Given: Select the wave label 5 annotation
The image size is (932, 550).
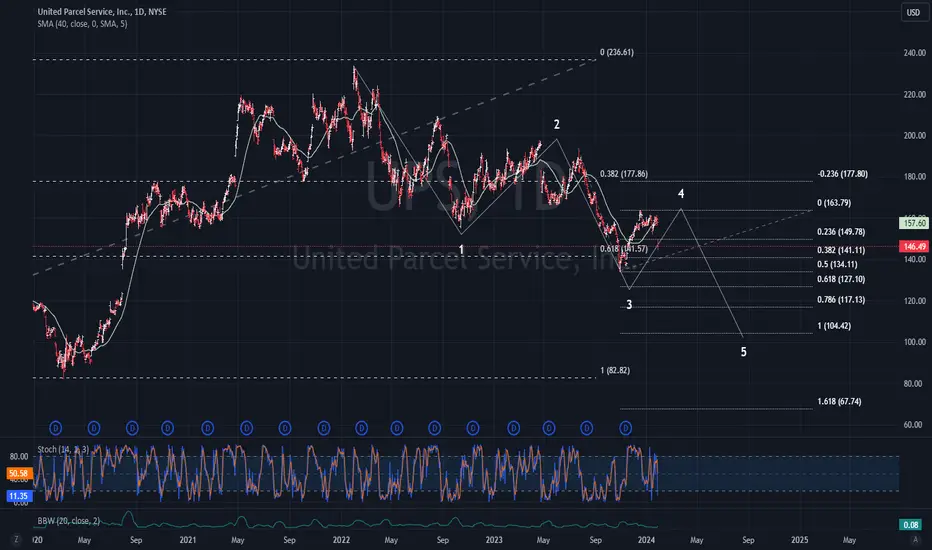Looking at the screenshot, I should click(x=743, y=352).
